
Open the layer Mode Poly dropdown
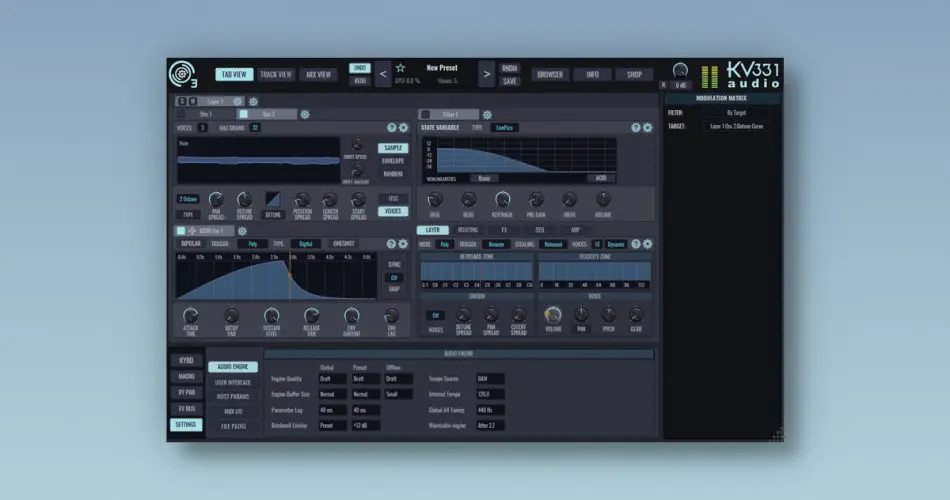pyautogui.click(x=445, y=244)
